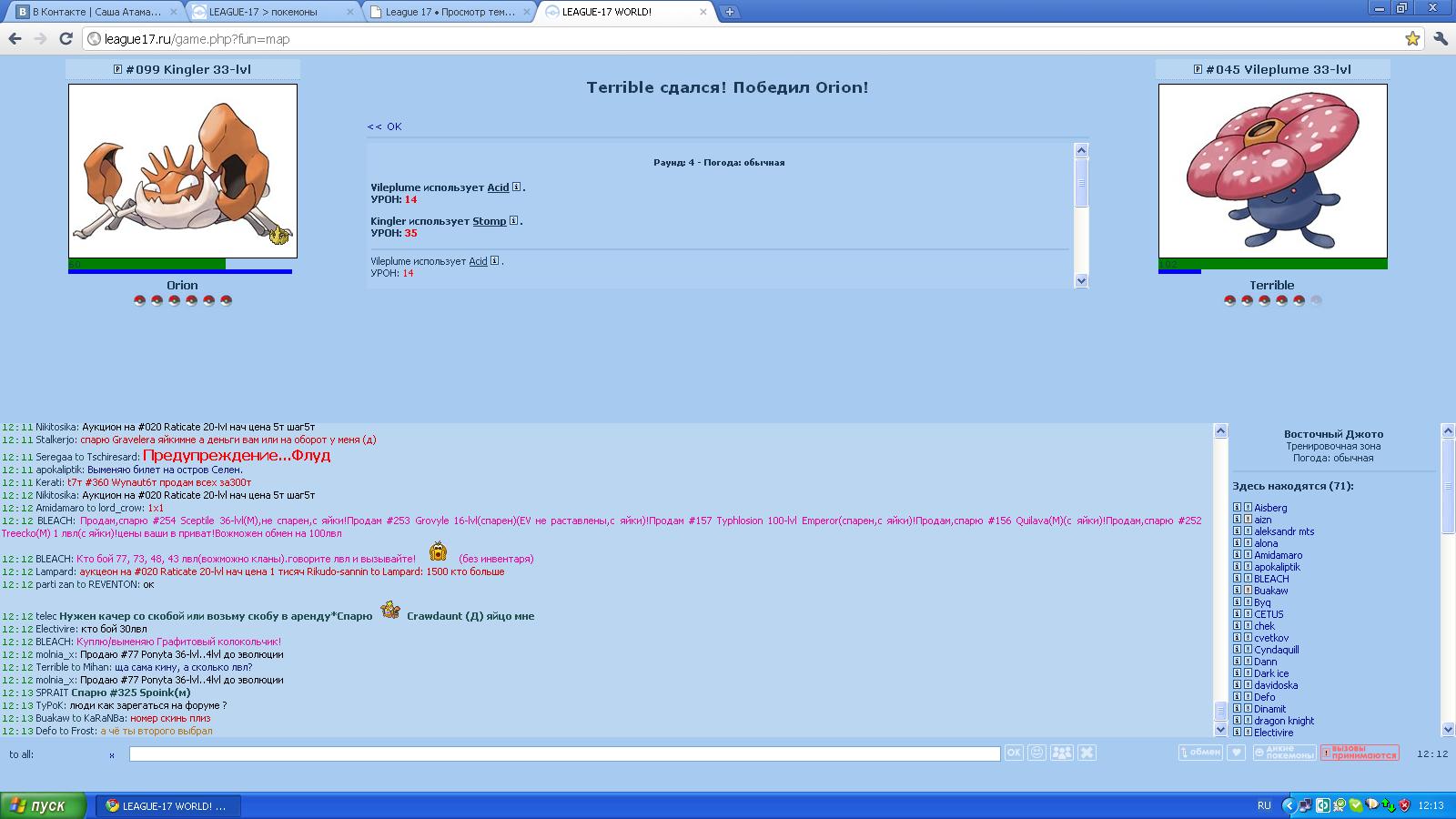Click the info icon before #045 Vileplume title
The width and height of the screenshot is (1456, 819).
point(1198,69)
